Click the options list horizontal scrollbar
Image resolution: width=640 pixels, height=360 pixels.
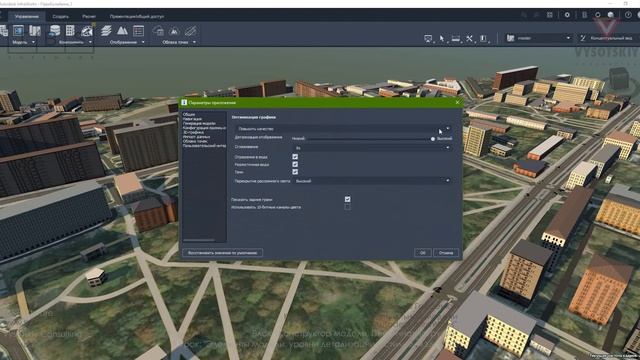click(199, 240)
